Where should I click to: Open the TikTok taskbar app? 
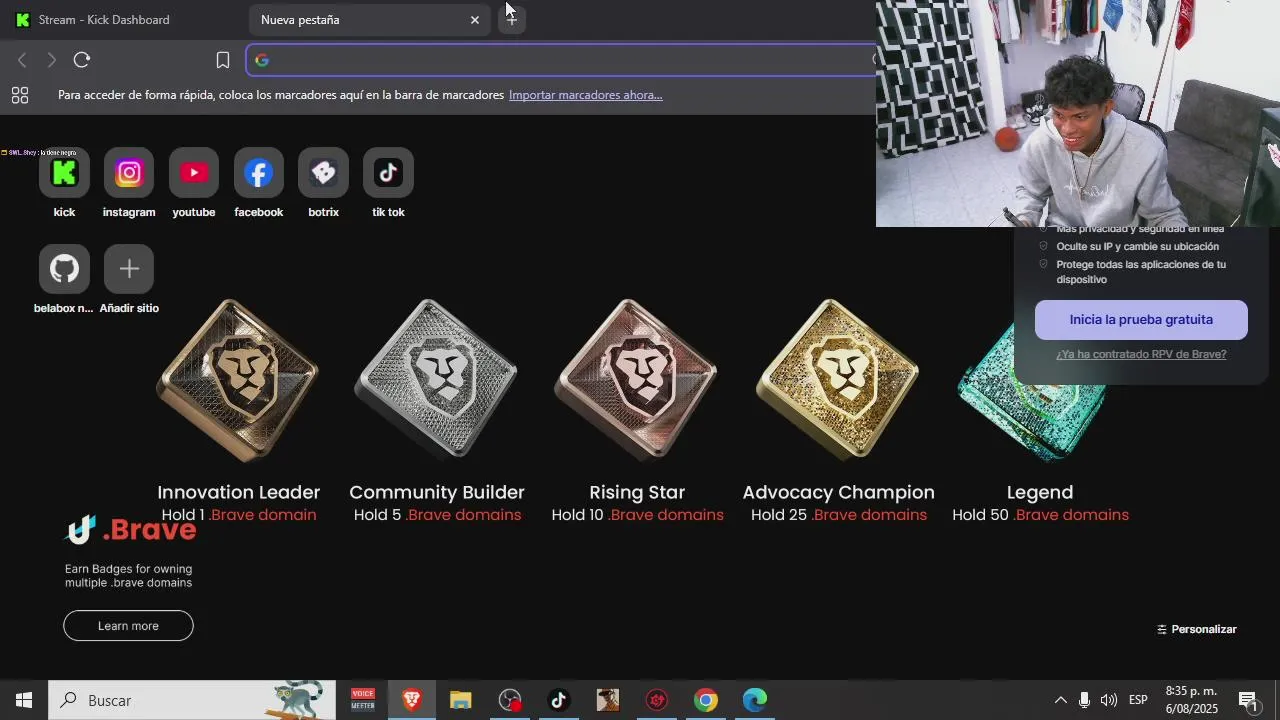click(558, 700)
